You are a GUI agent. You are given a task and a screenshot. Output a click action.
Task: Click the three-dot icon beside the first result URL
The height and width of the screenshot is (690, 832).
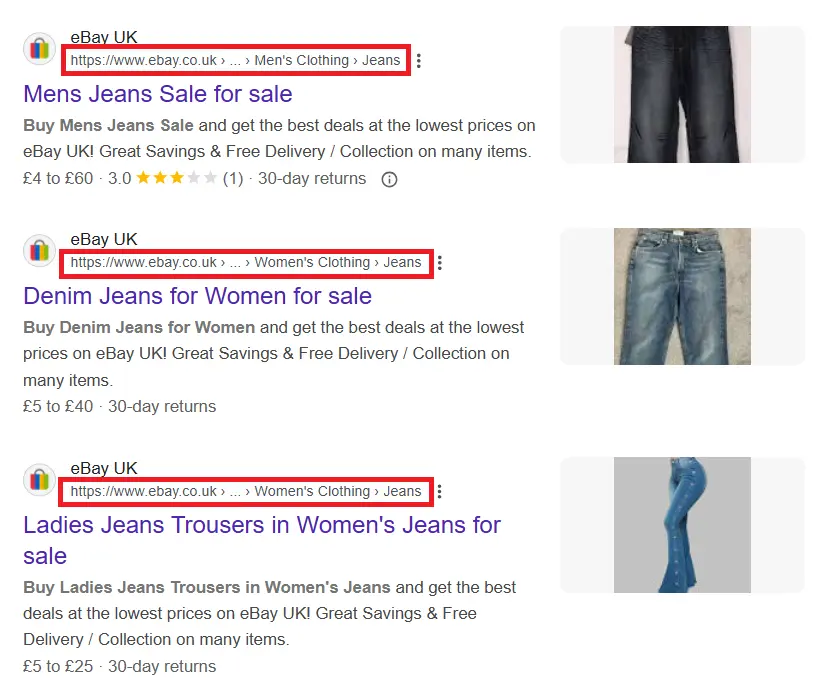point(418,60)
